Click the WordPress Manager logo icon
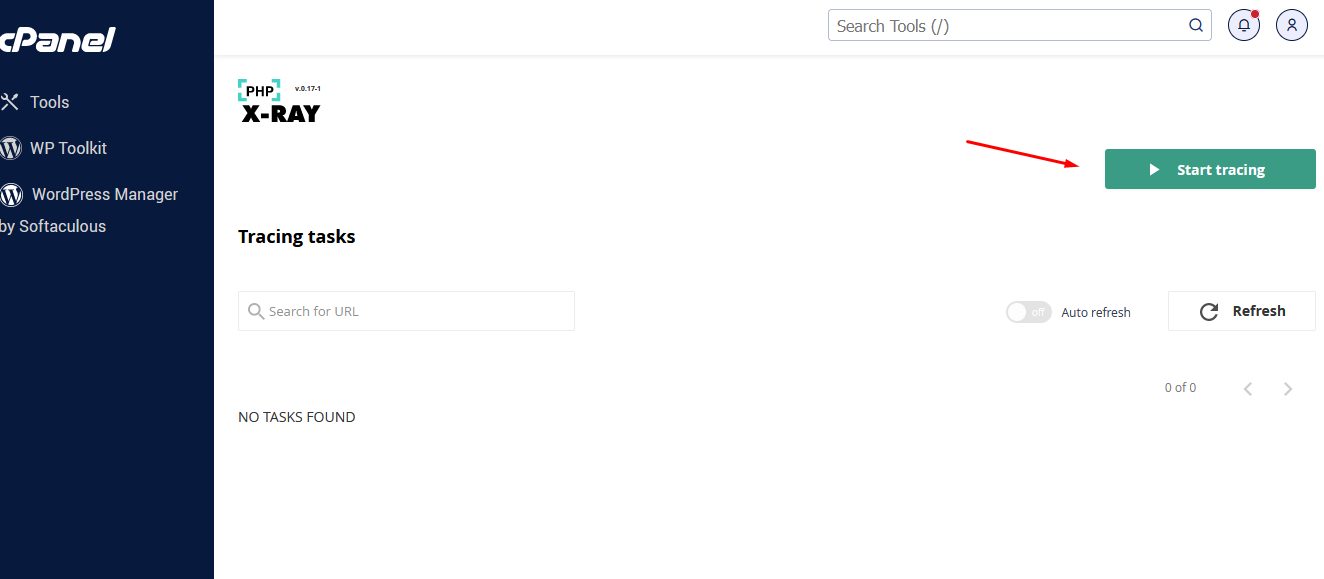This screenshot has height=579, width=1324. [x=11, y=194]
